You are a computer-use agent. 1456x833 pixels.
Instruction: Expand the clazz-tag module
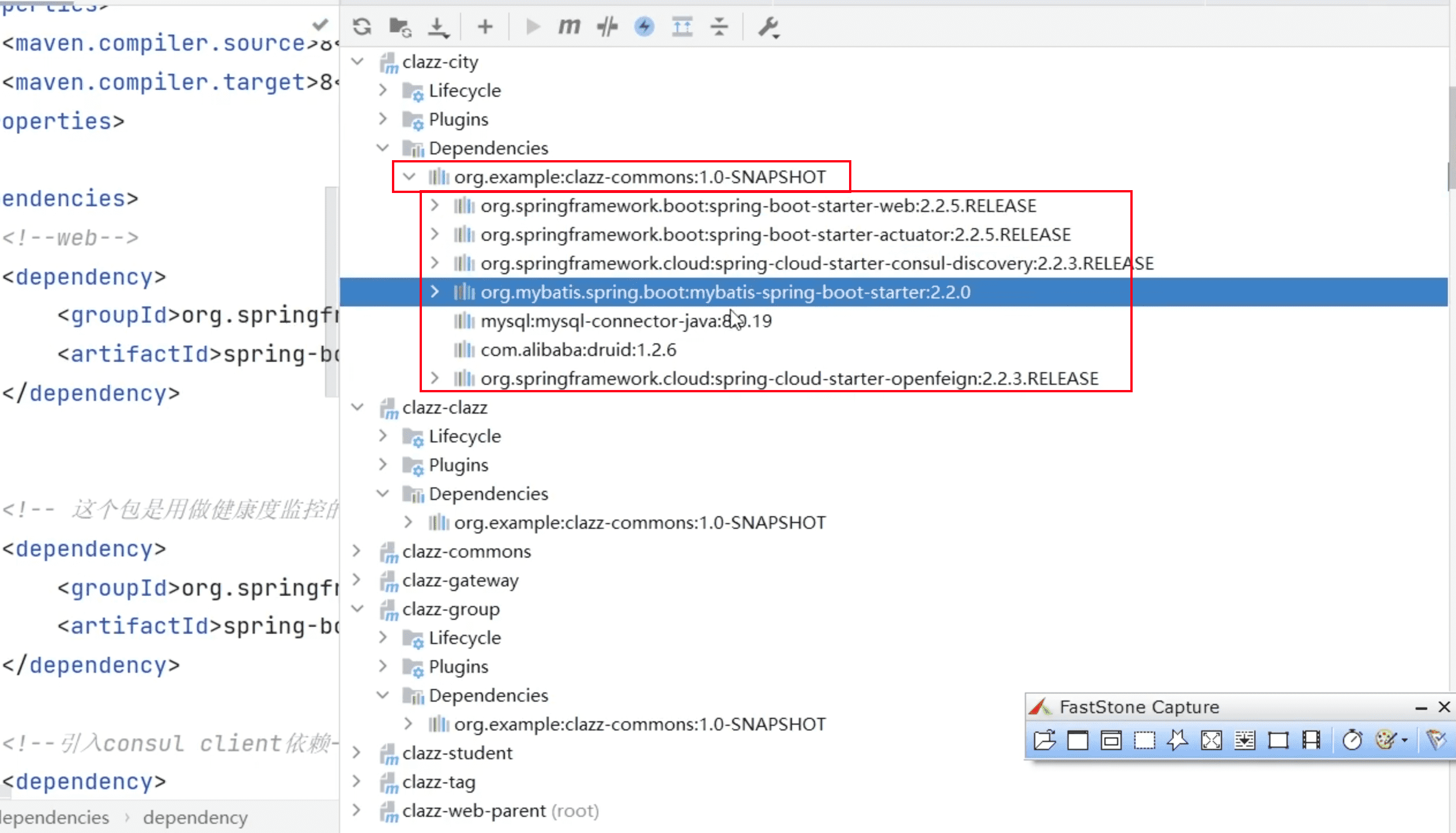(357, 781)
